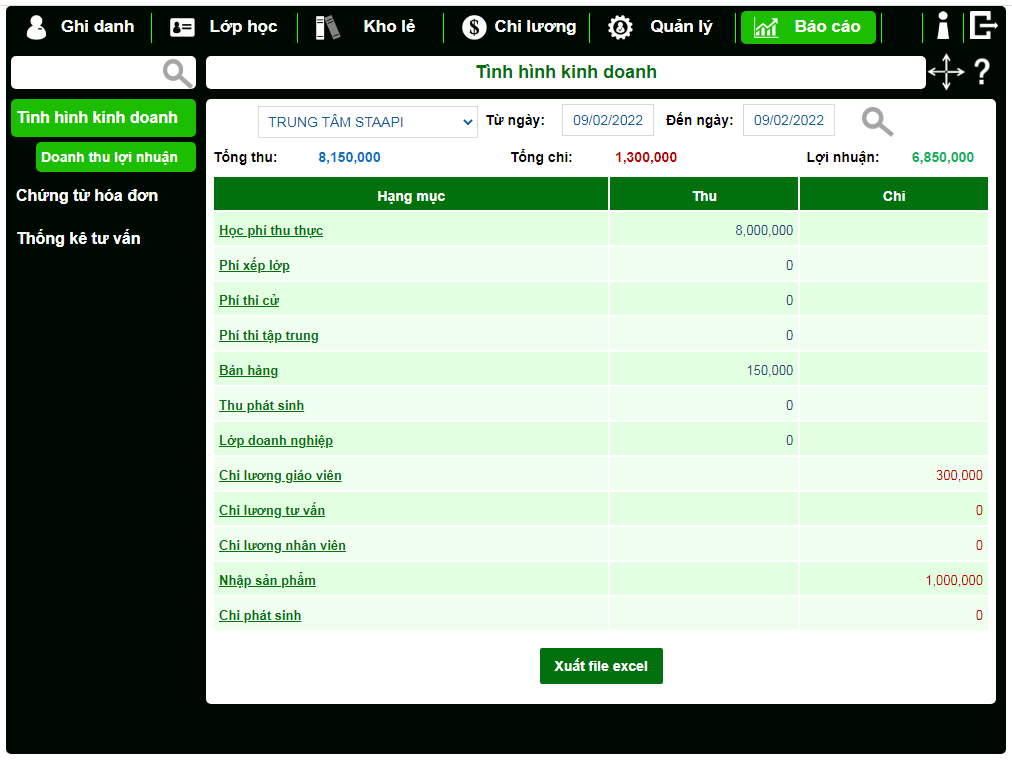Select Thống kê tư vấn in sidebar
The image size is (1012, 760).
coord(79,238)
